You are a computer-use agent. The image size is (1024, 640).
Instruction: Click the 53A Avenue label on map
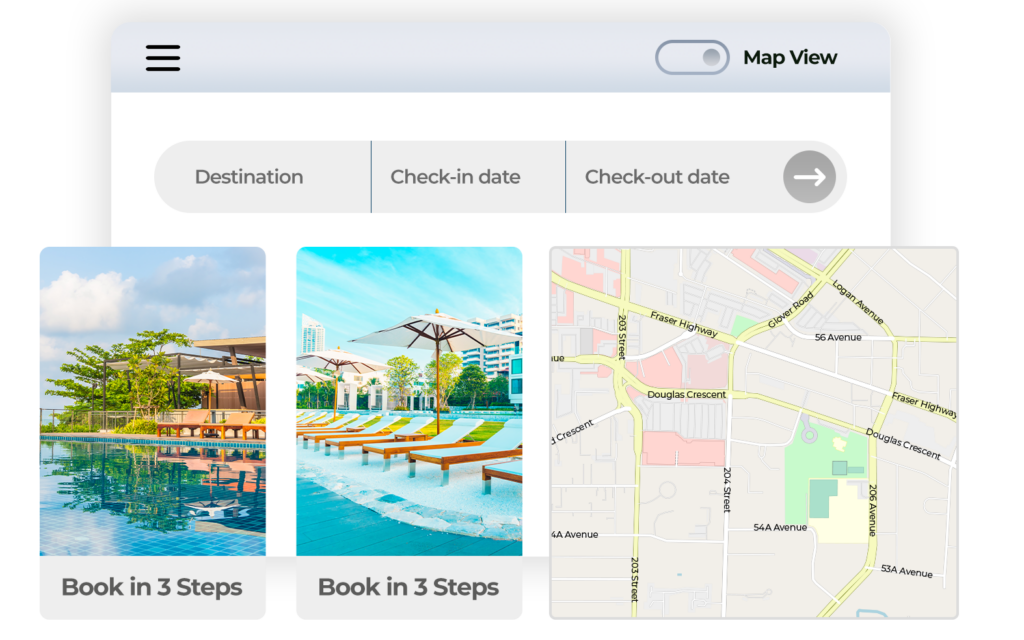click(906, 571)
